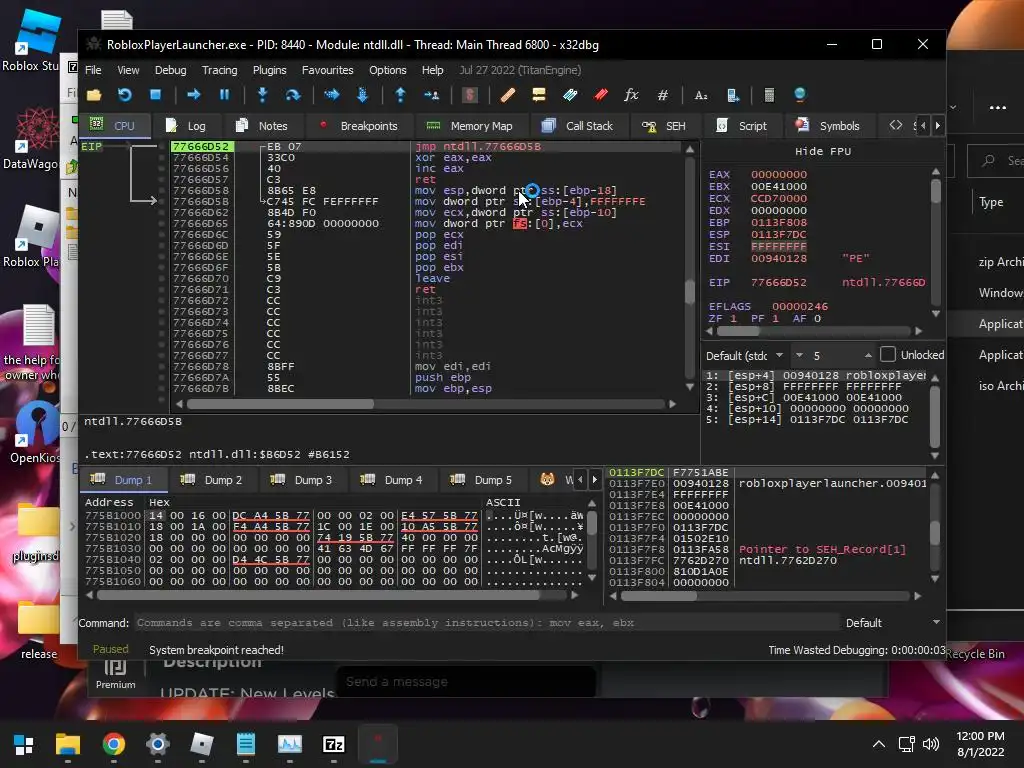
Task: Show more view tabs with right arrow
Action: [x=938, y=125]
